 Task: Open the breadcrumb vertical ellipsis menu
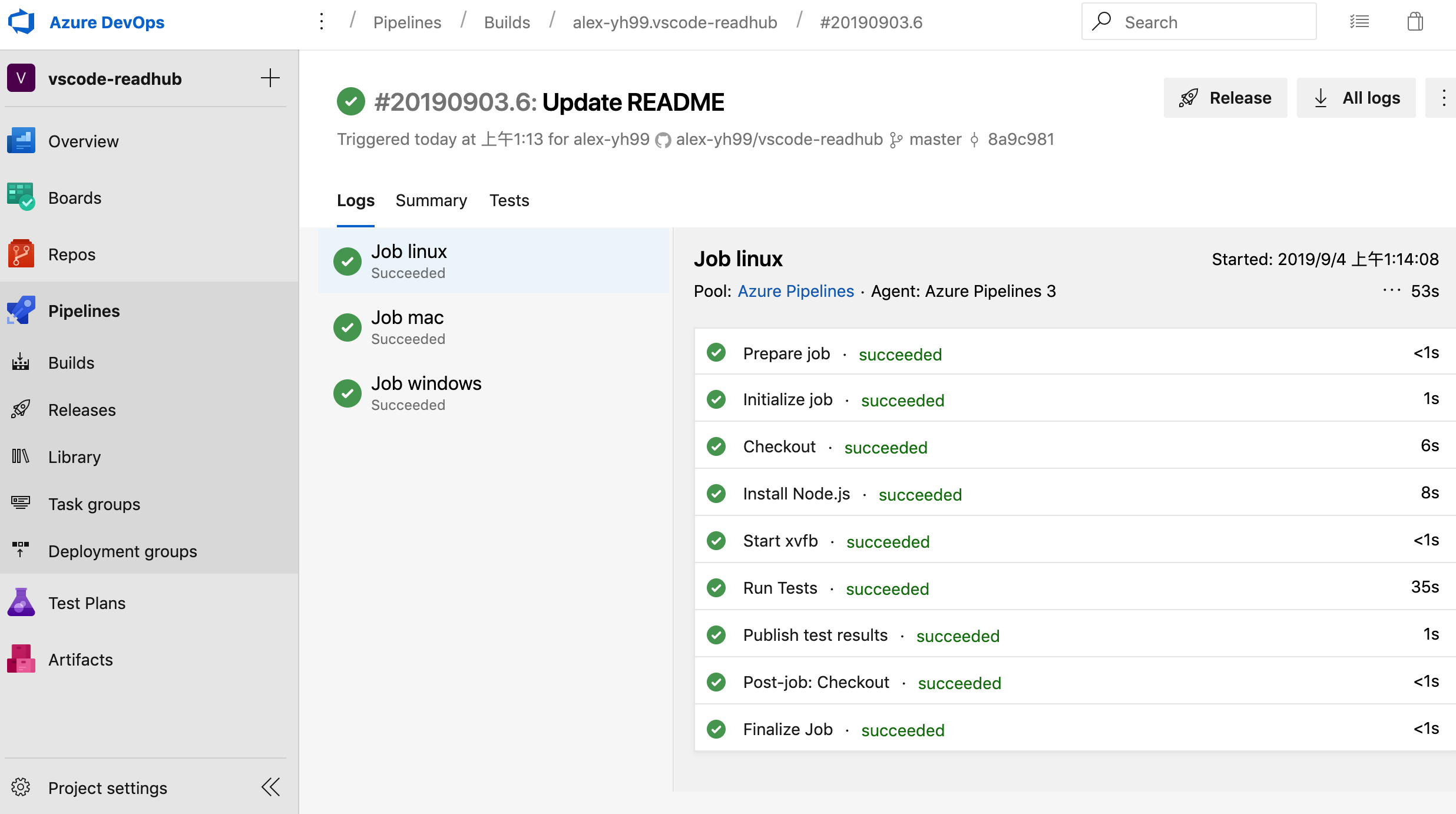click(x=322, y=22)
